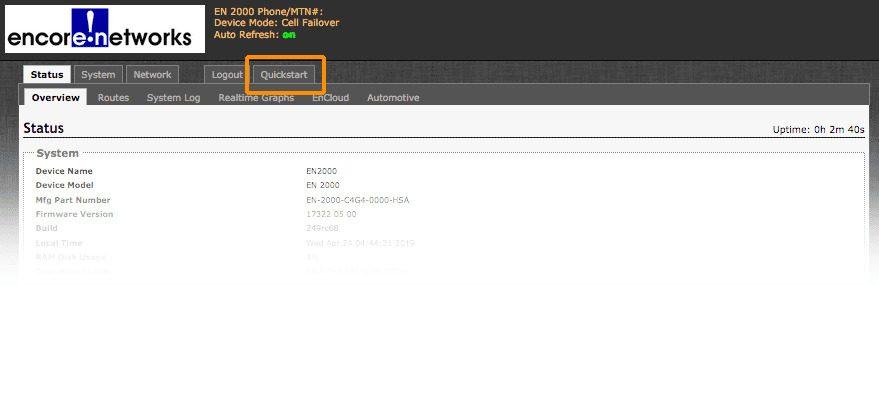Image resolution: width=879 pixels, height=395 pixels.
Task: Click the 'Mfg Part Number' label
Action: click(x=73, y=200)
